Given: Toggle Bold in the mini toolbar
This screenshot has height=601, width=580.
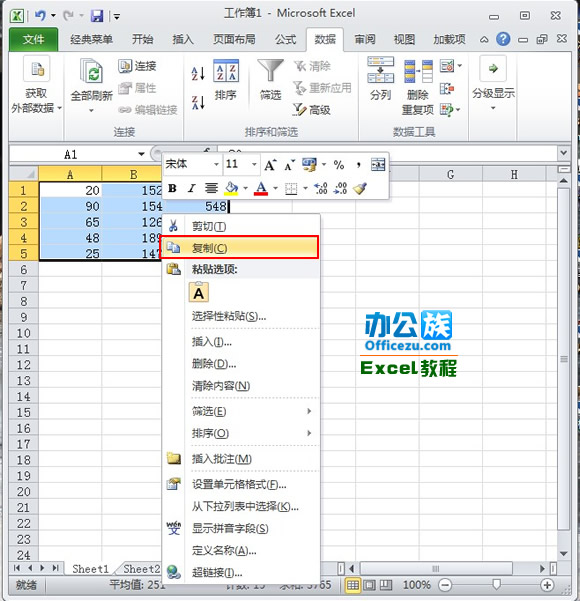Looking at the screenshot, I should [x=172, y=188].
